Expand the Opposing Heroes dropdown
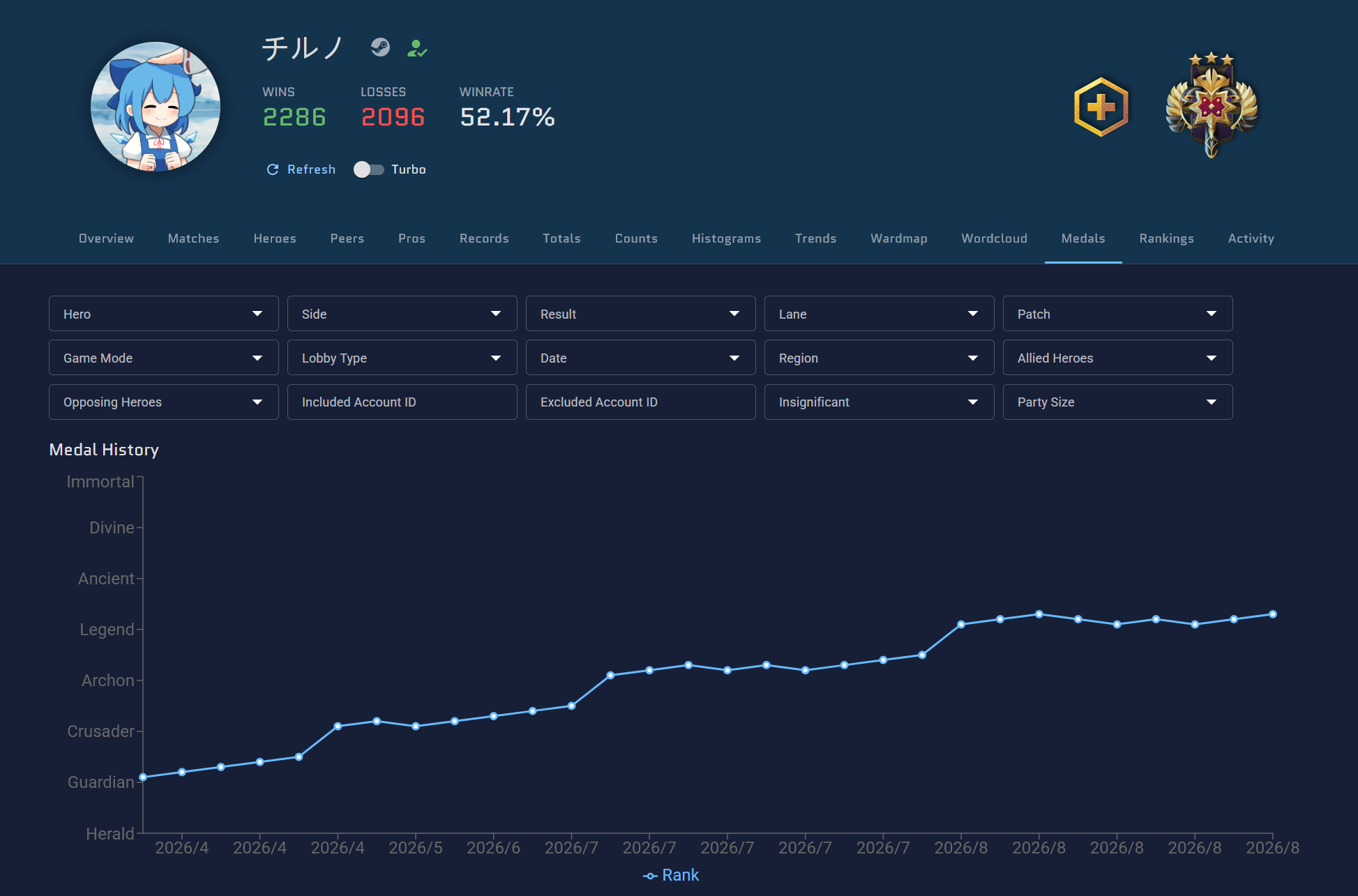Image resolution: width=1358 pixels, height=896 pixels. [164, 402]
